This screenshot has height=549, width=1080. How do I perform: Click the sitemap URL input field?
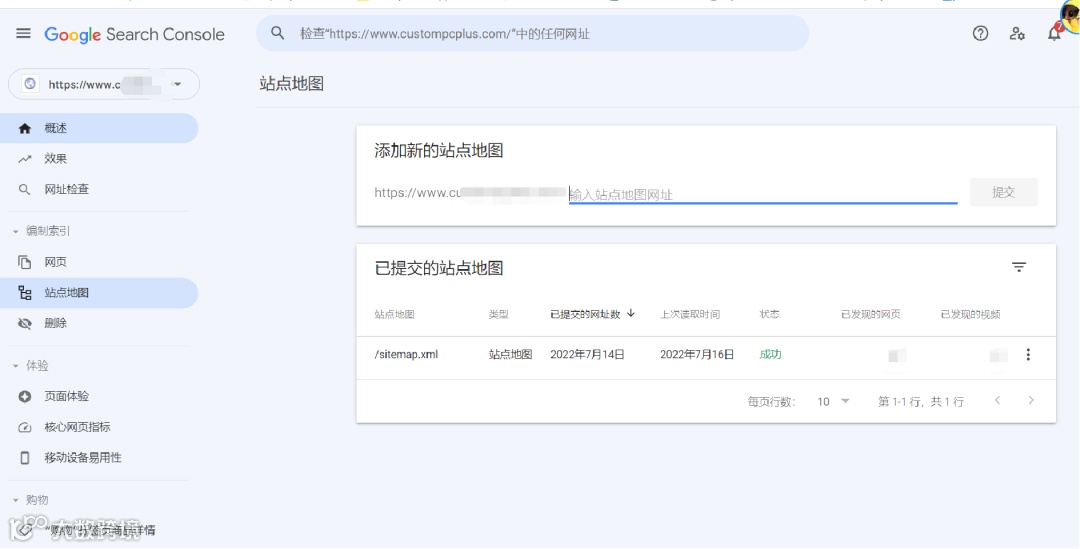click(x=762, y=194)
